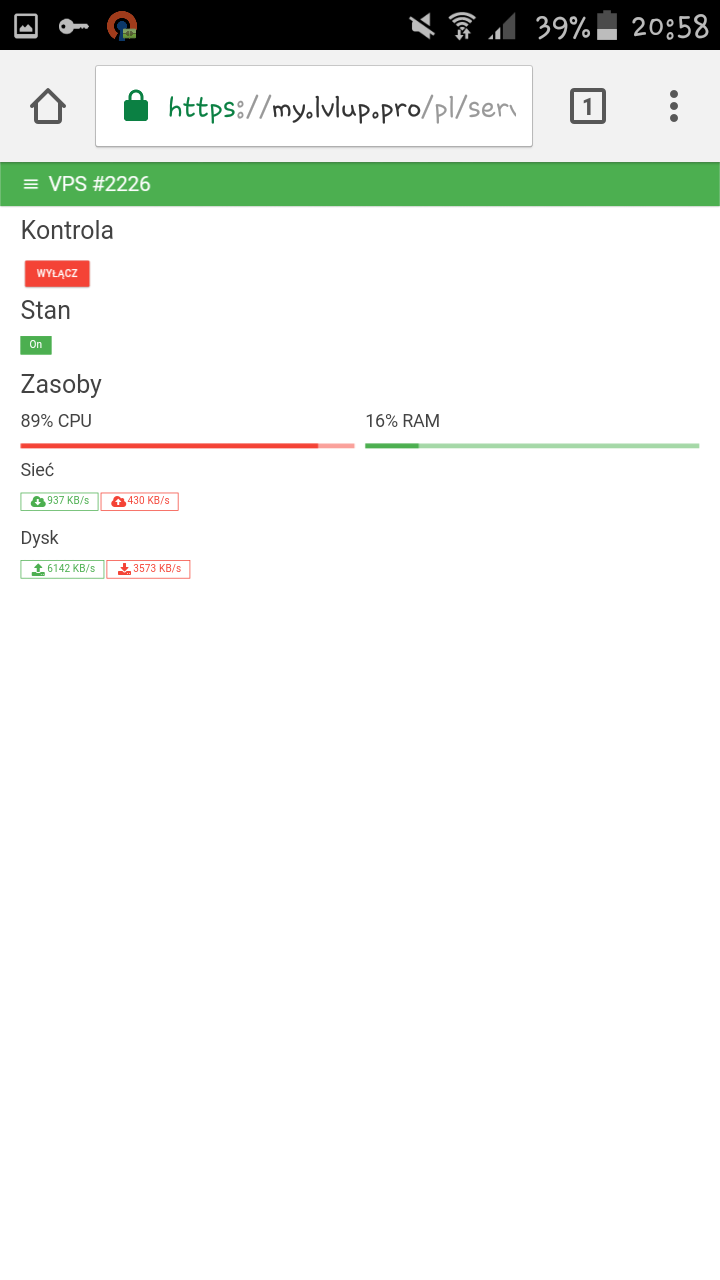This screenshot has width=720, height=1280.
Task: Tap the network download cloud icon
Action: 38,501
